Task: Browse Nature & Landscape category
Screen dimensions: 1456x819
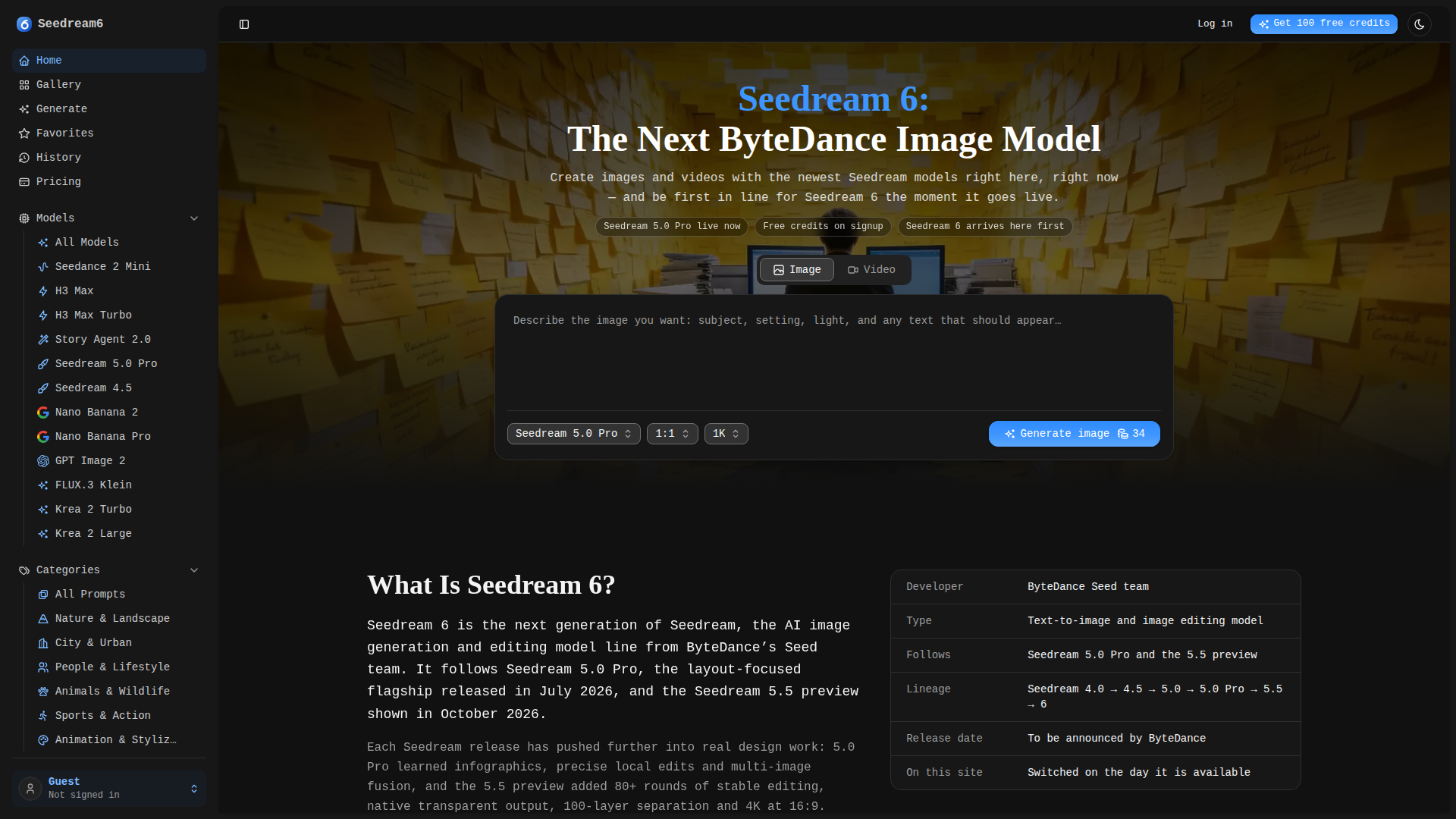Action: click(x=118, y=619)
